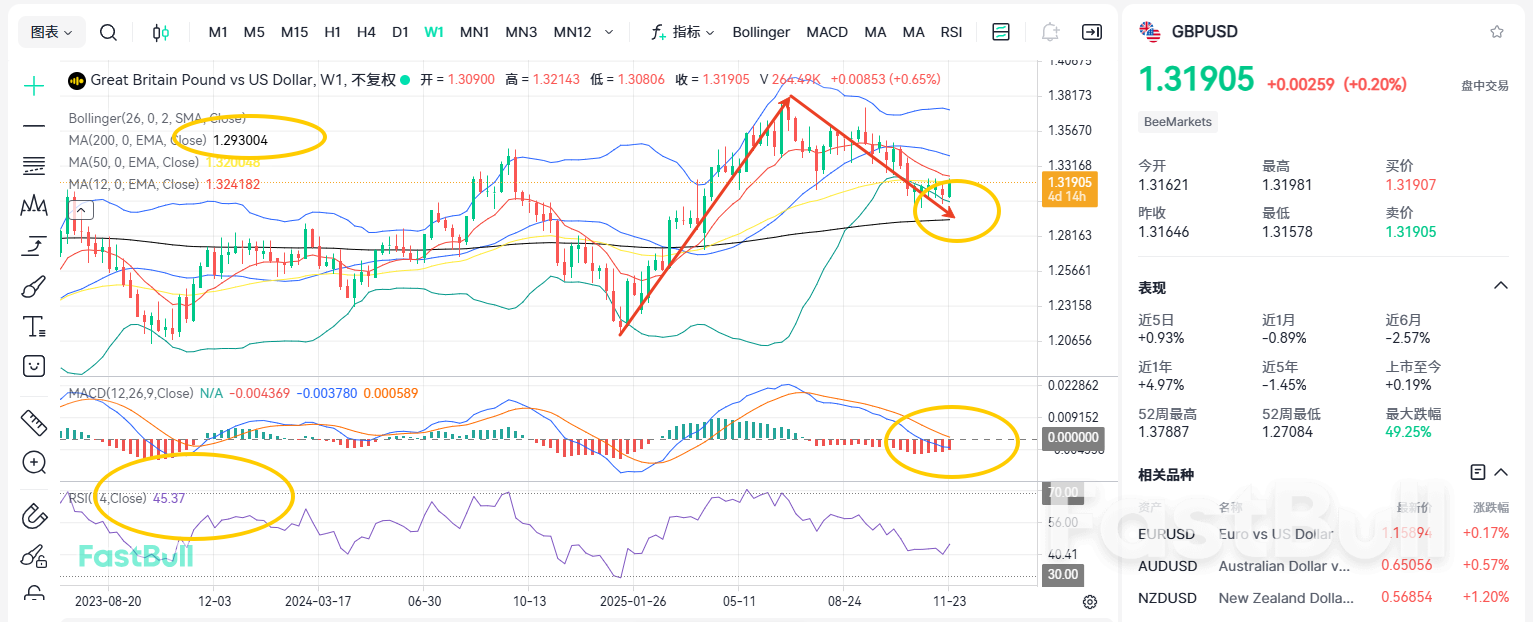Click the 70.00 RSI level label
Viewport: 1533px width, 622px height.
click(1061, 491)
